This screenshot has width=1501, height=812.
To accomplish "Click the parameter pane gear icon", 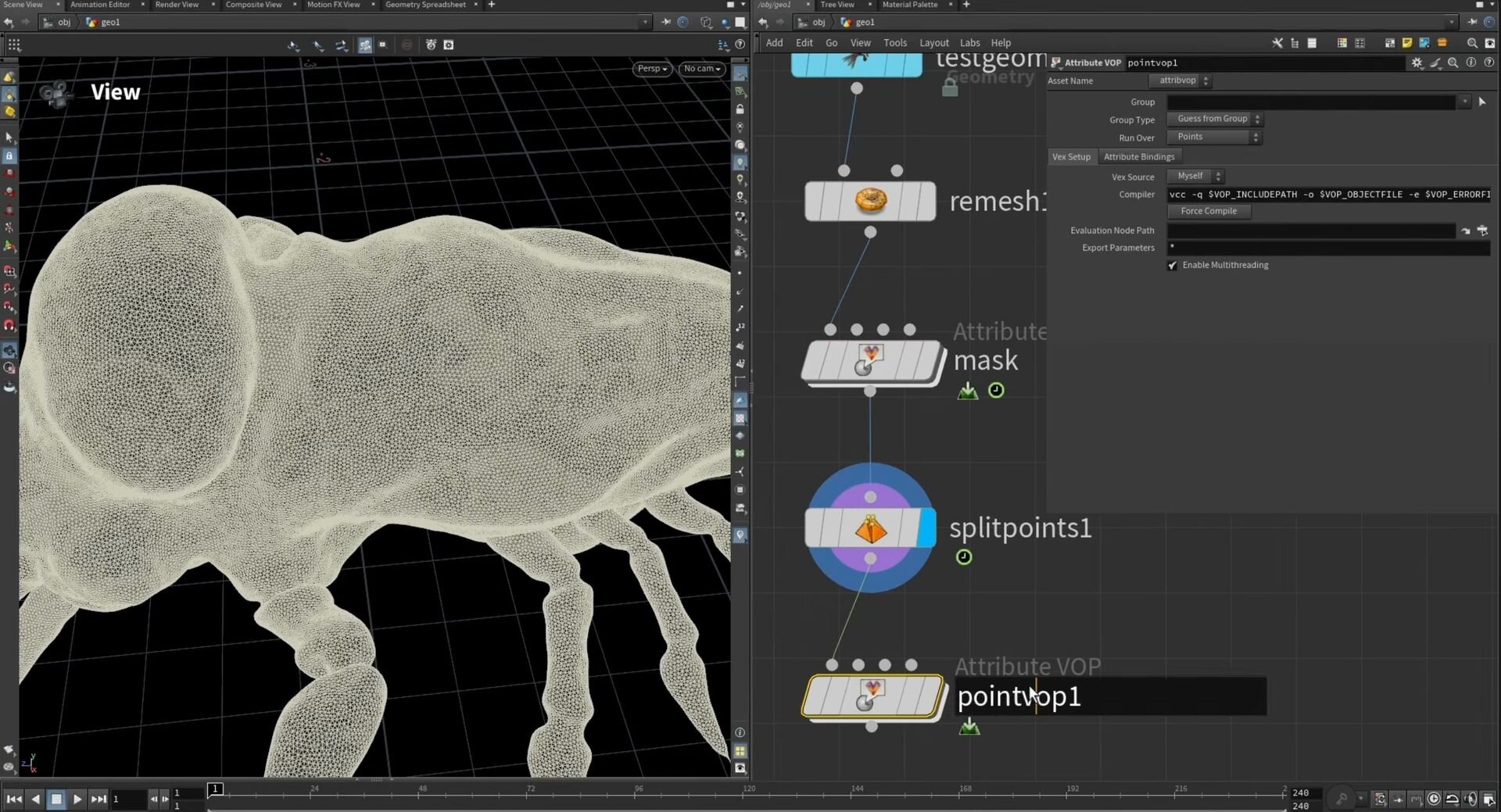I will pyautogui.click(x=1417, y=63).
